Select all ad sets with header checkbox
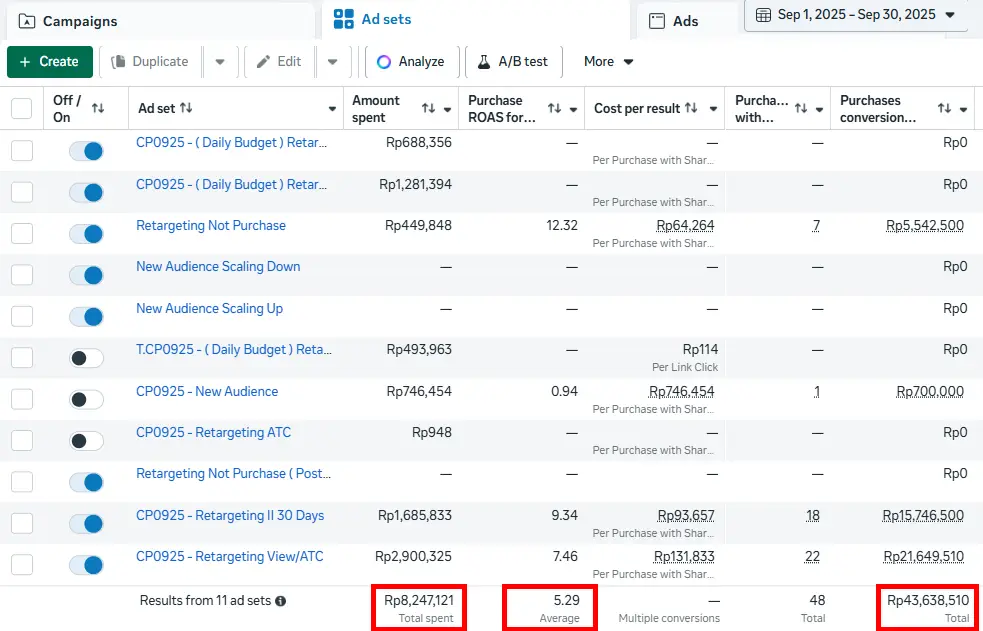Image resolution: width=983 pixels, height=631 pixels. coord(22,108)
